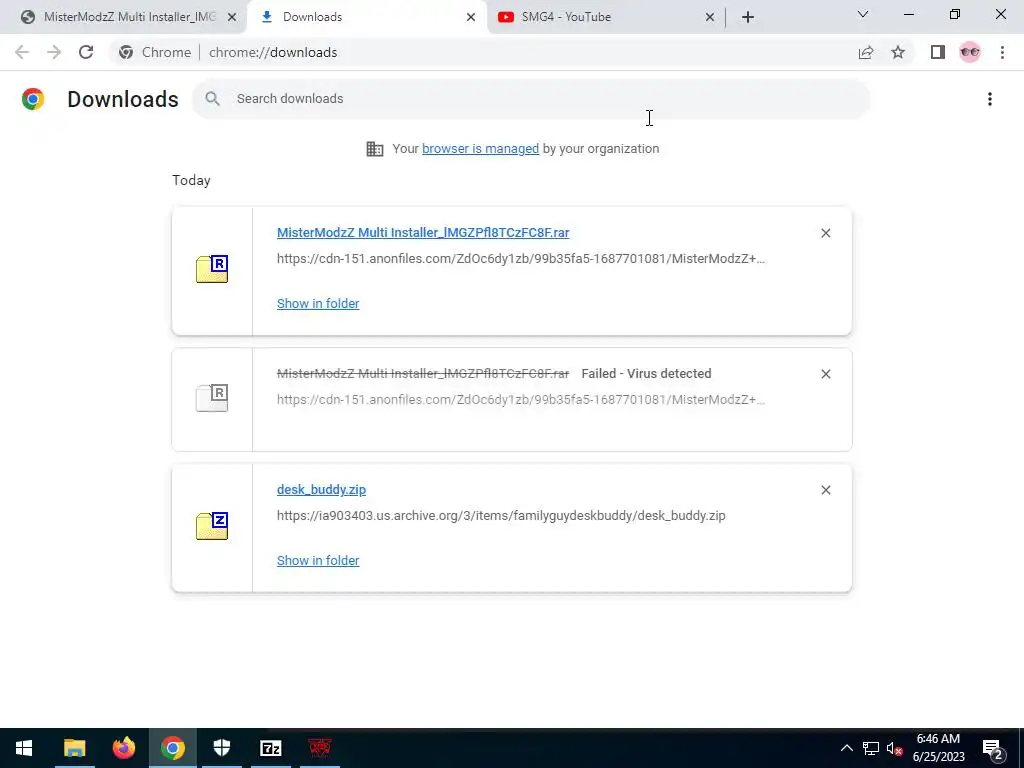The height and width of the screenshot is (768, 1024).
Task: Show the MisterModzZ rar file in folder
Action: coord(318,304)
